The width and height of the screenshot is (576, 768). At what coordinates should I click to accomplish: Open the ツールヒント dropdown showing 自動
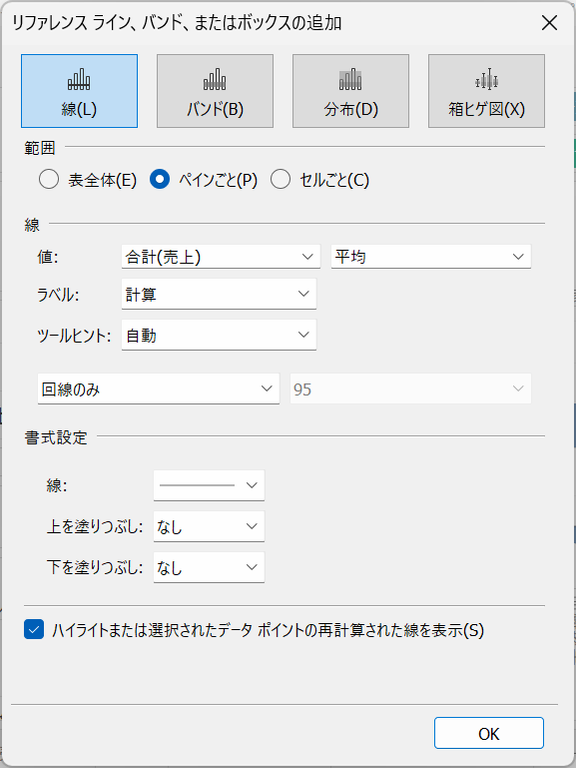[x=219, y=335]
